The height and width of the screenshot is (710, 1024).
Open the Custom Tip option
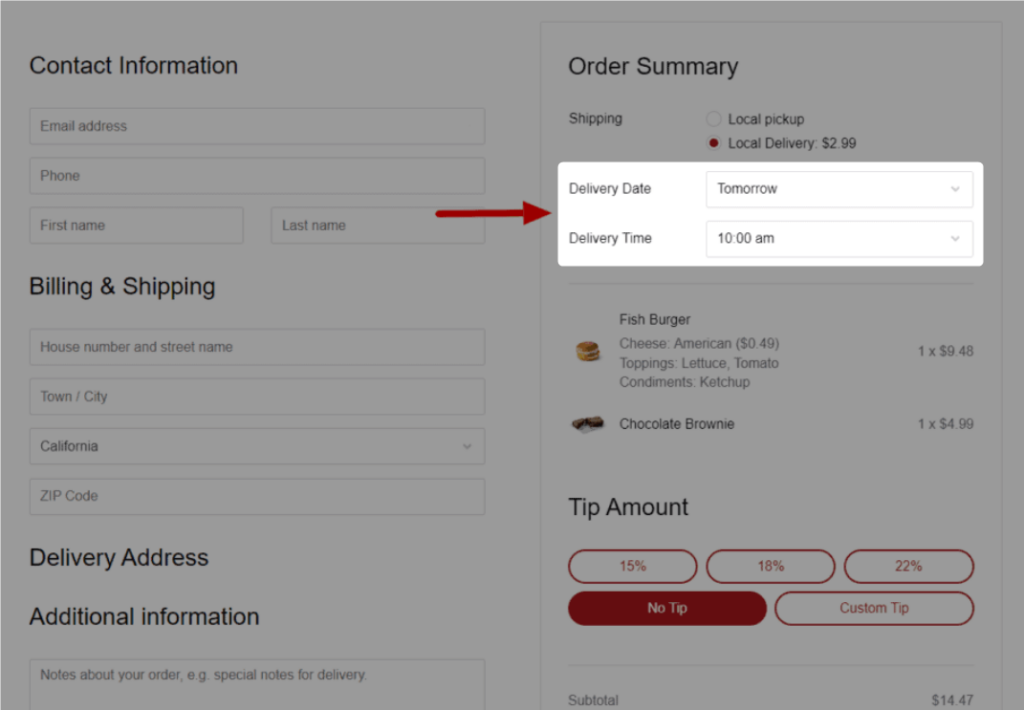[874, 608]
